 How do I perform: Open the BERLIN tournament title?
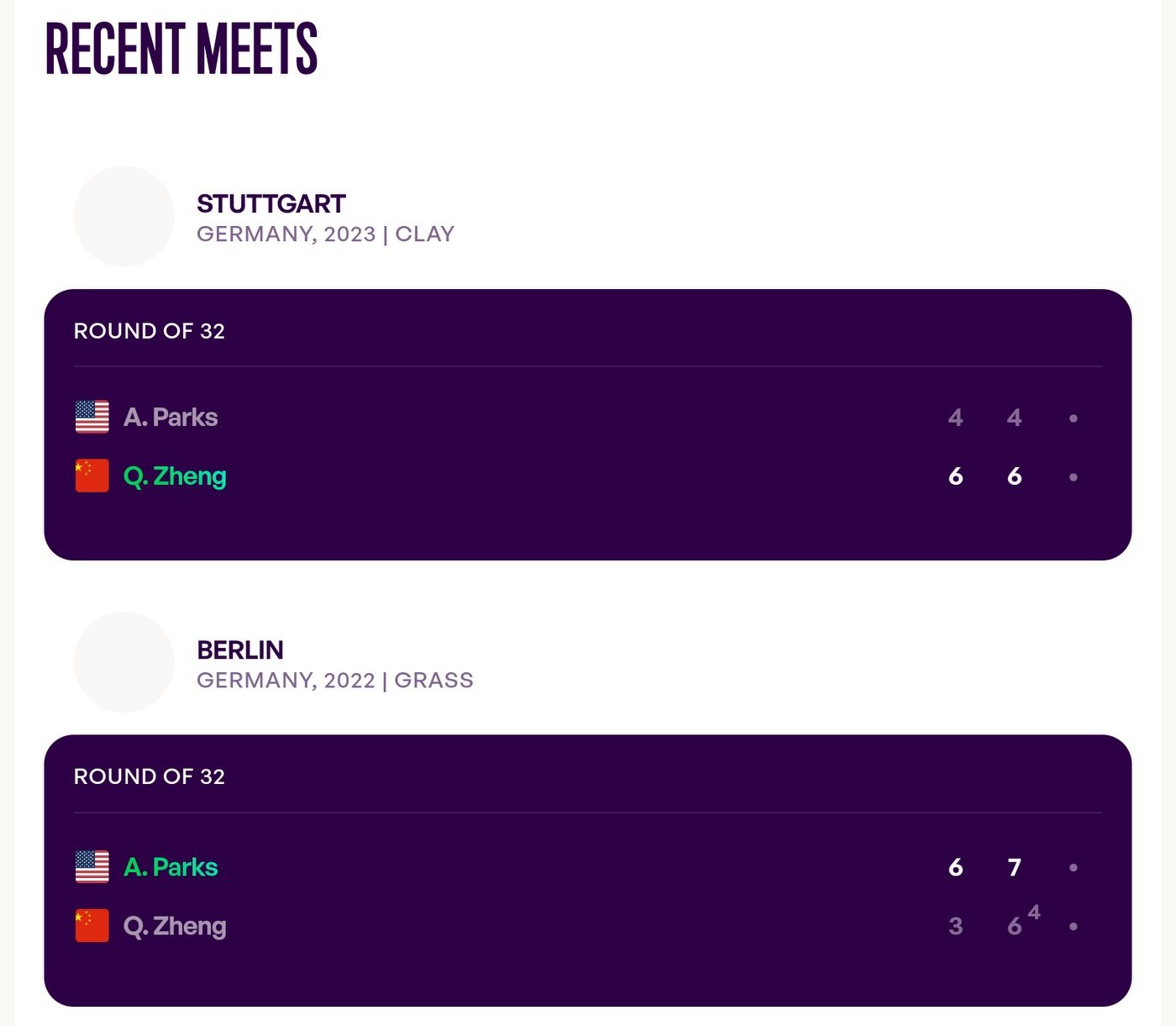tap(240, 650)
